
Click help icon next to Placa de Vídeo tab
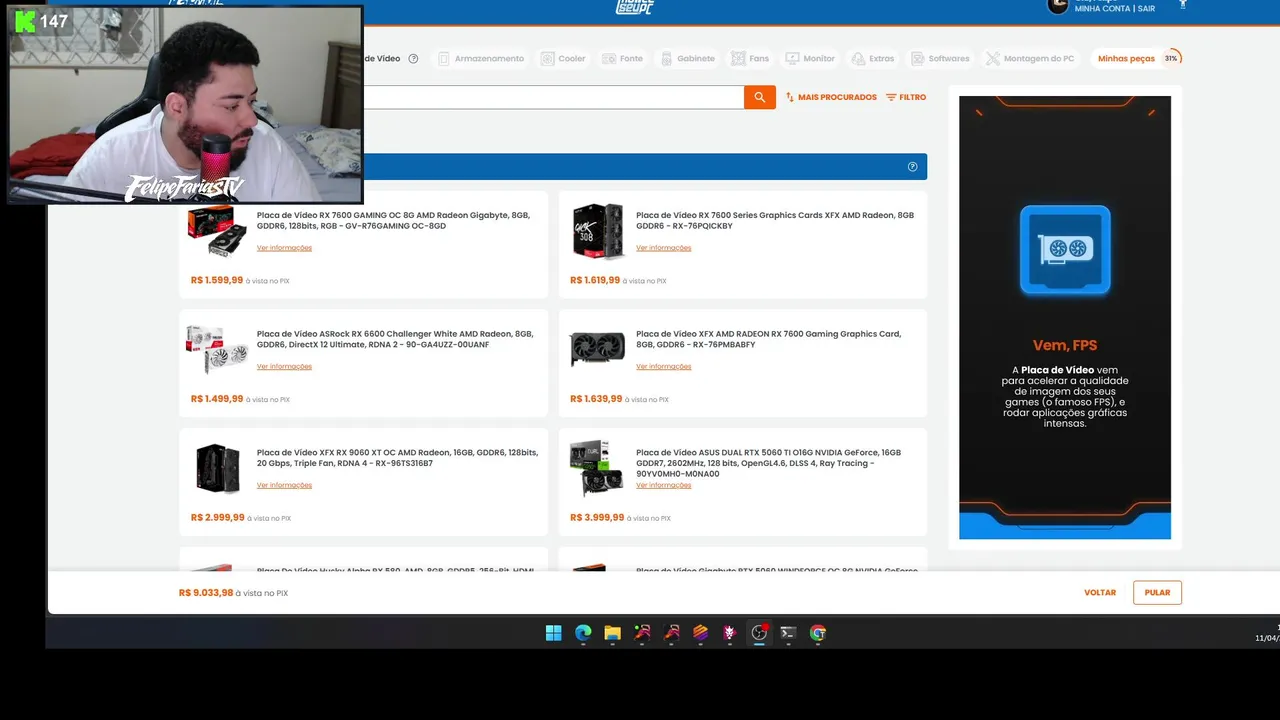pos(413,59)
